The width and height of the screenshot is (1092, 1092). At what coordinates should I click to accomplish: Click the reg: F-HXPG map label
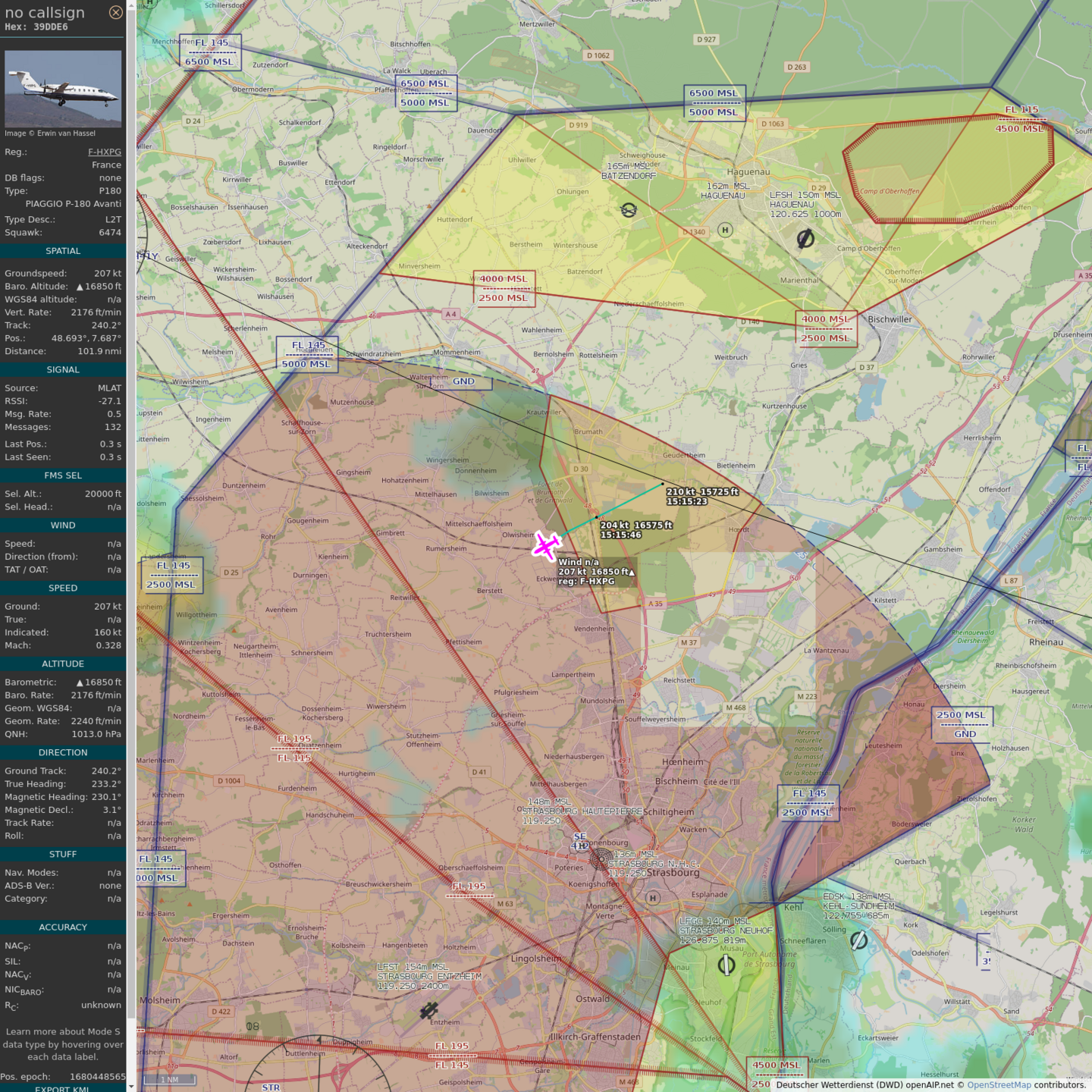[586, 582]
